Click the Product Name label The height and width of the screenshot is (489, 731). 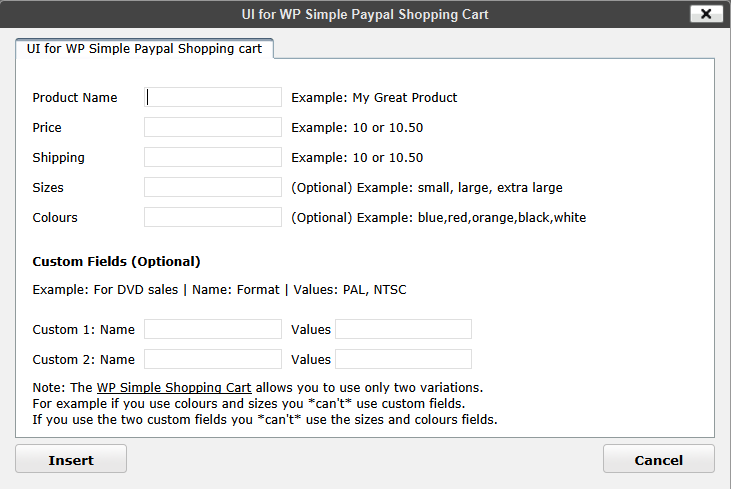tap(75, 97)
